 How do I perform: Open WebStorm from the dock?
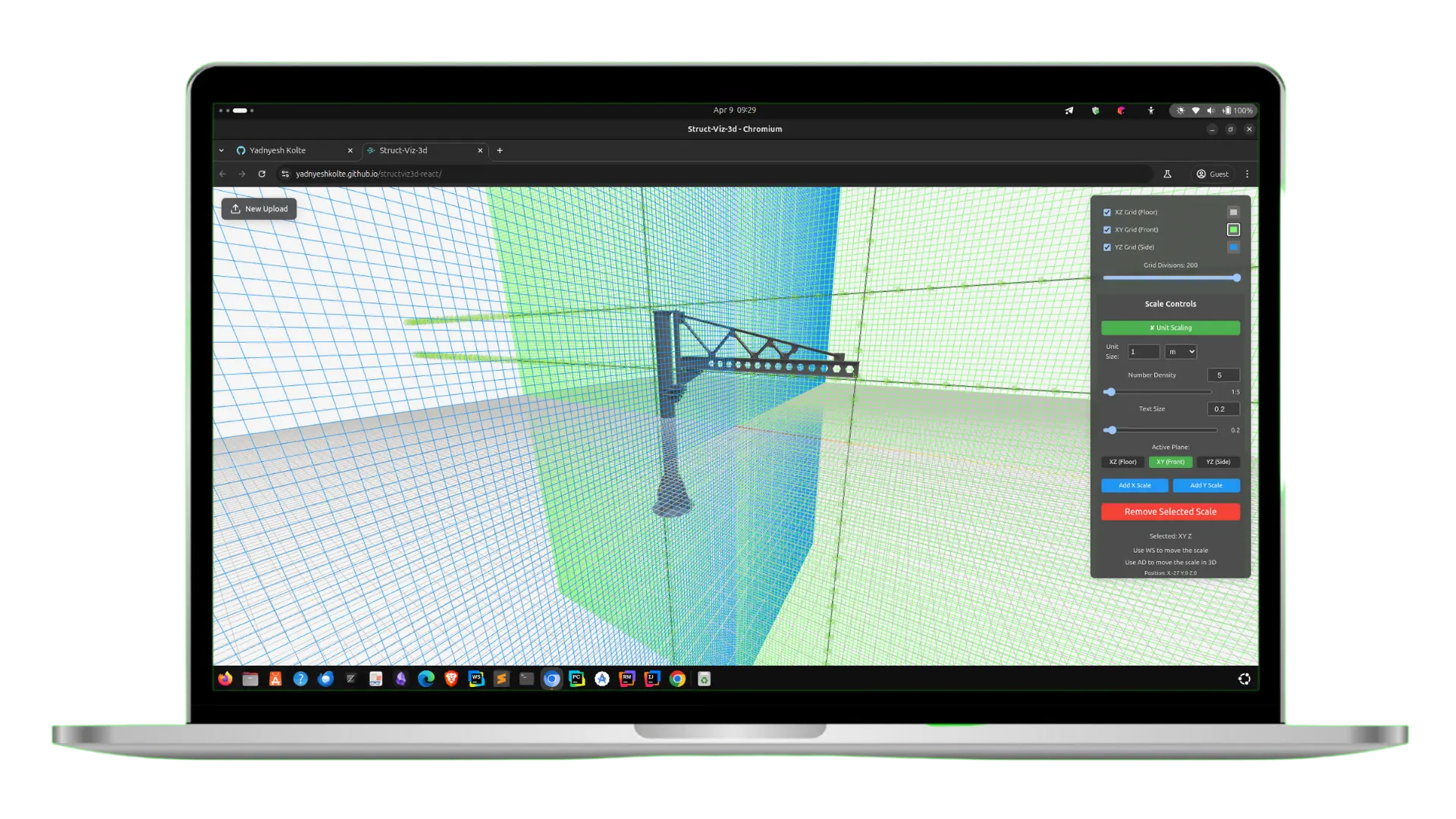pos(476,679)
